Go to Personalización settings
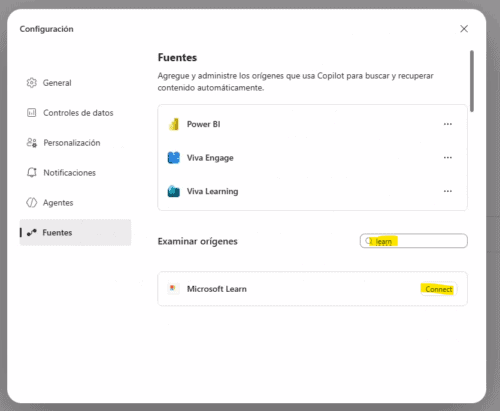 pos(75,143)
